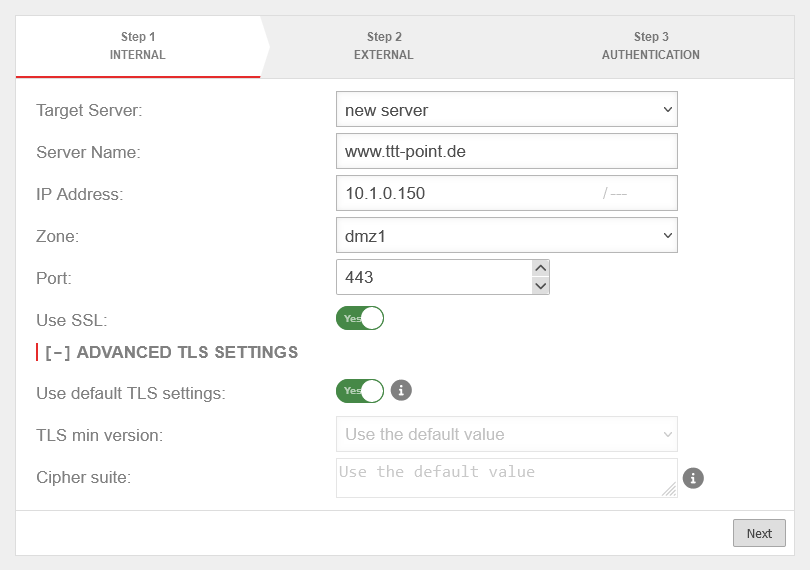
Task: Increase Port value with up arrow
Action: pyautogui.click(x=541, y=268)
